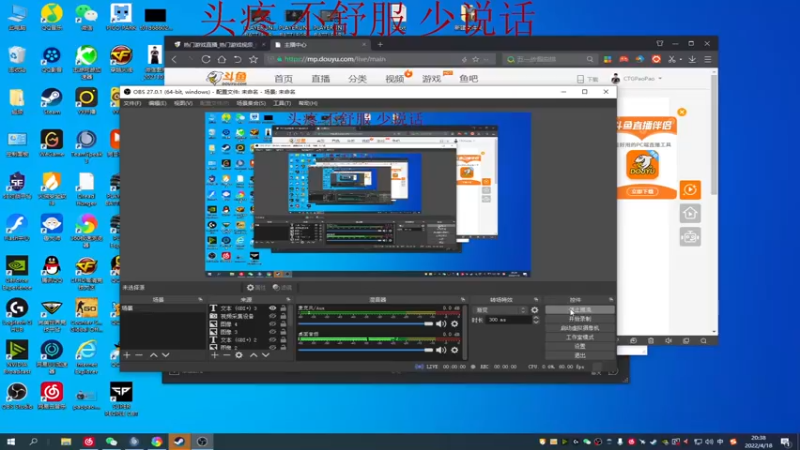Pop out the Scenes dock panel icon
800x450 pixels.
click(200, 299)
